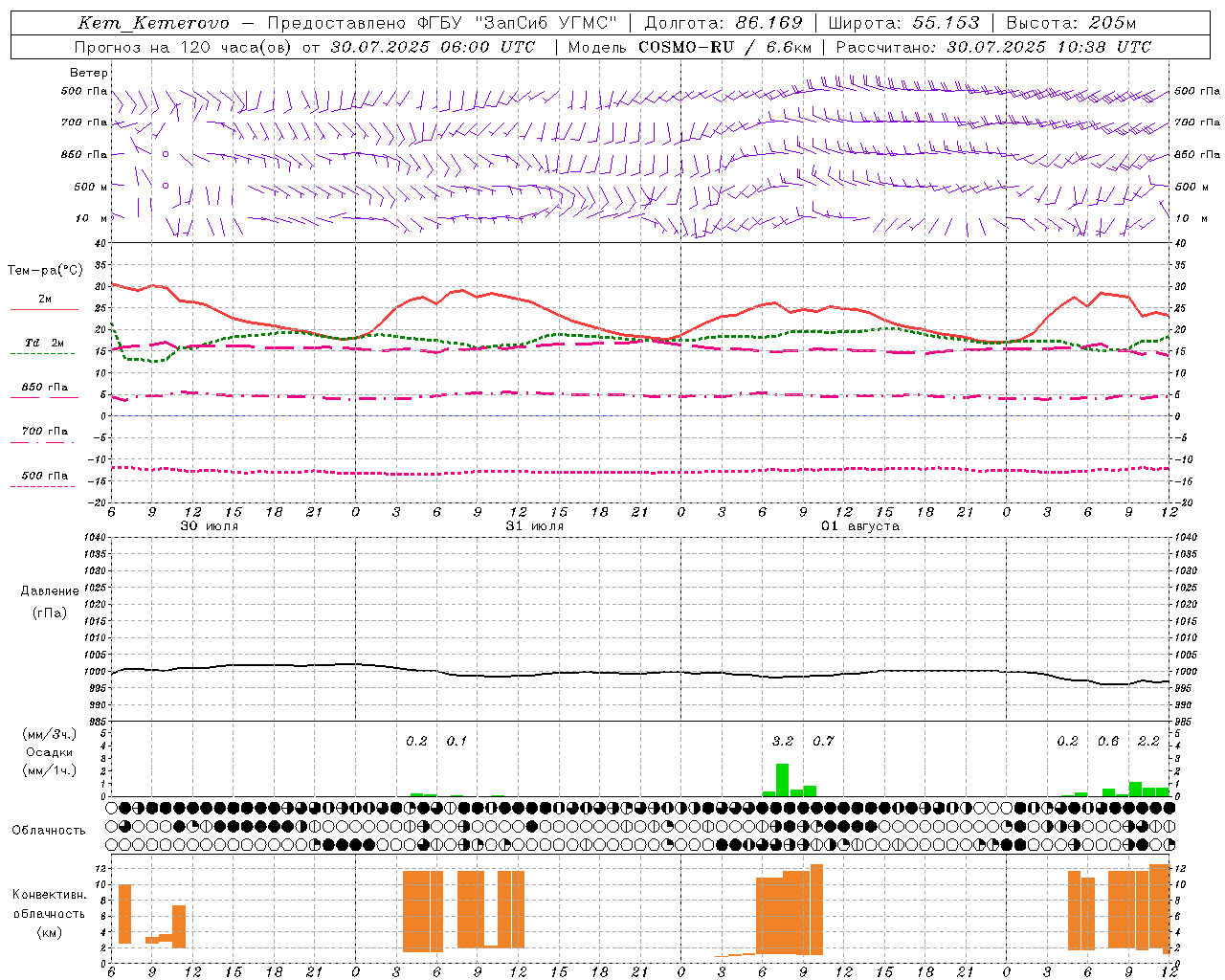Select the 0.6 precipitation total value
1225x980 pixels.
pos(1108,741)
